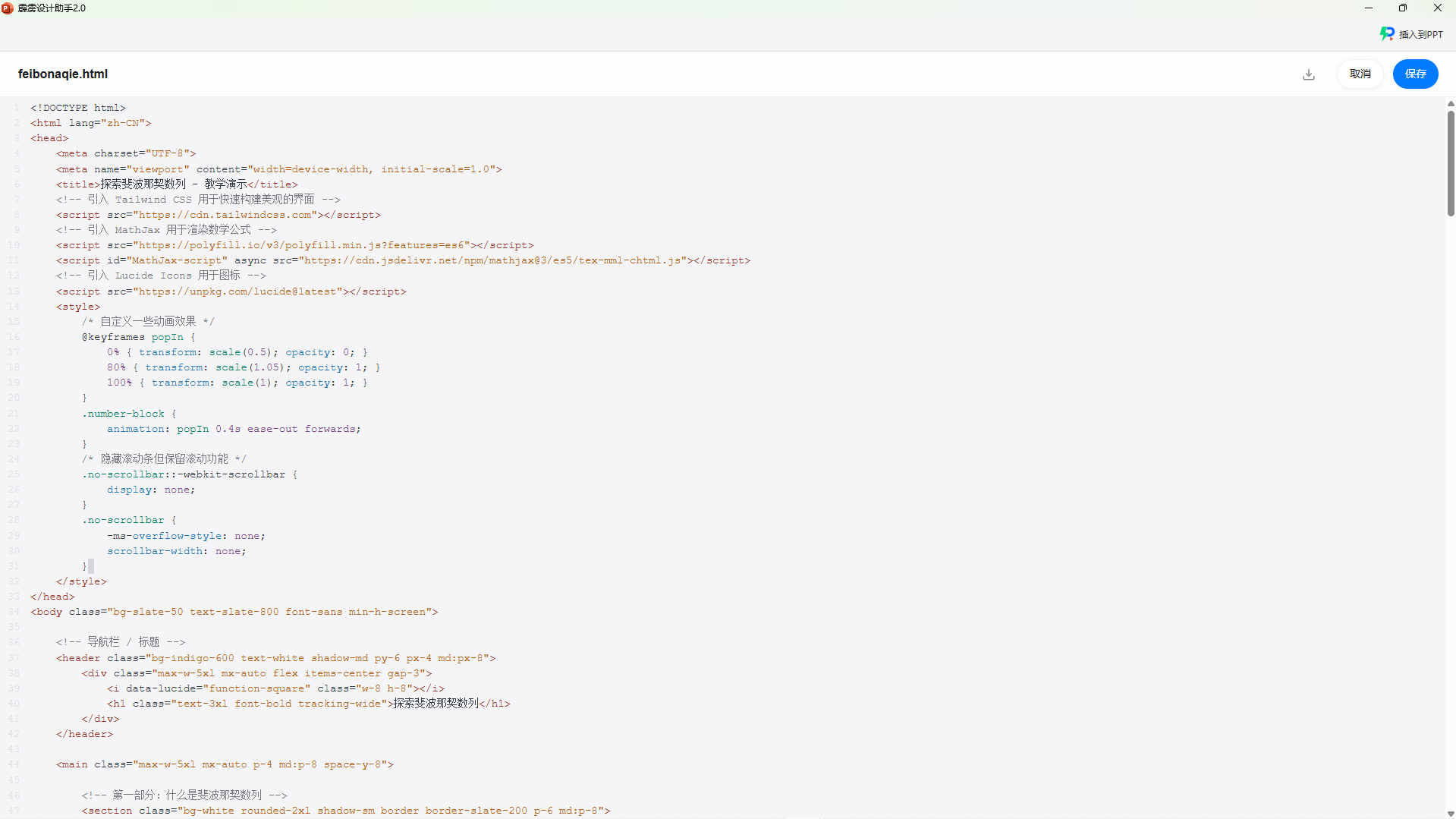This screenshot has width=1456, height=819.
Task: Click the header class bg-indigo-600 line
Action: coord(275,658)
